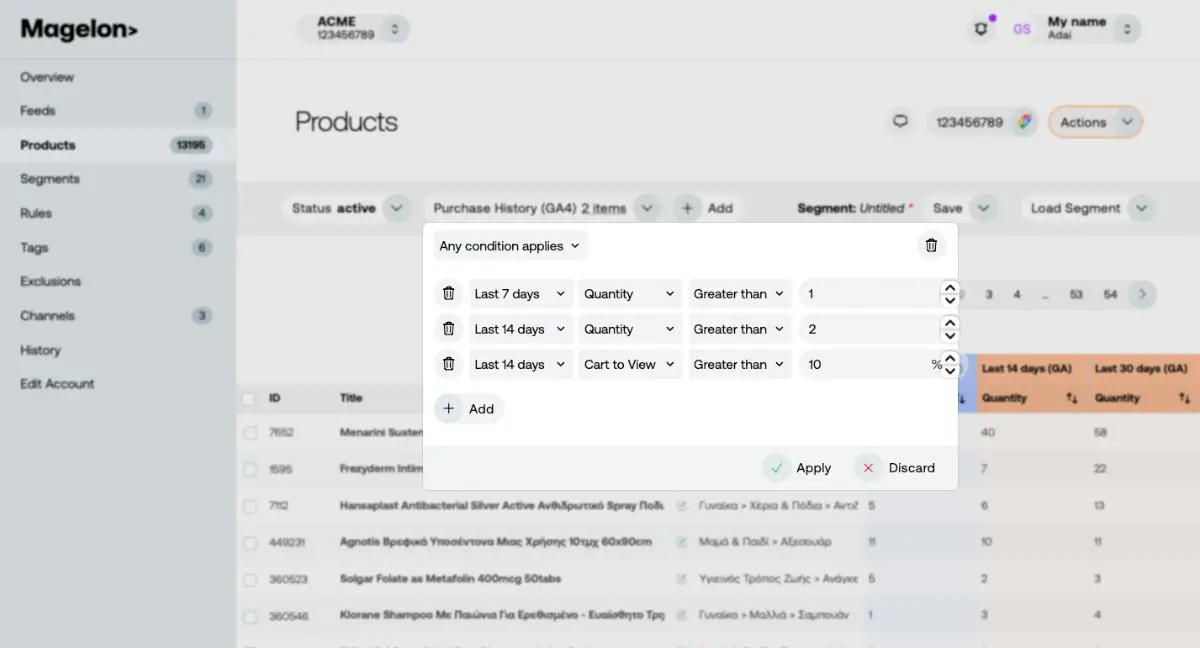1200x648 pixels.
Task: Go to next page arrow in pagination
Action: tap(1142, 294)
